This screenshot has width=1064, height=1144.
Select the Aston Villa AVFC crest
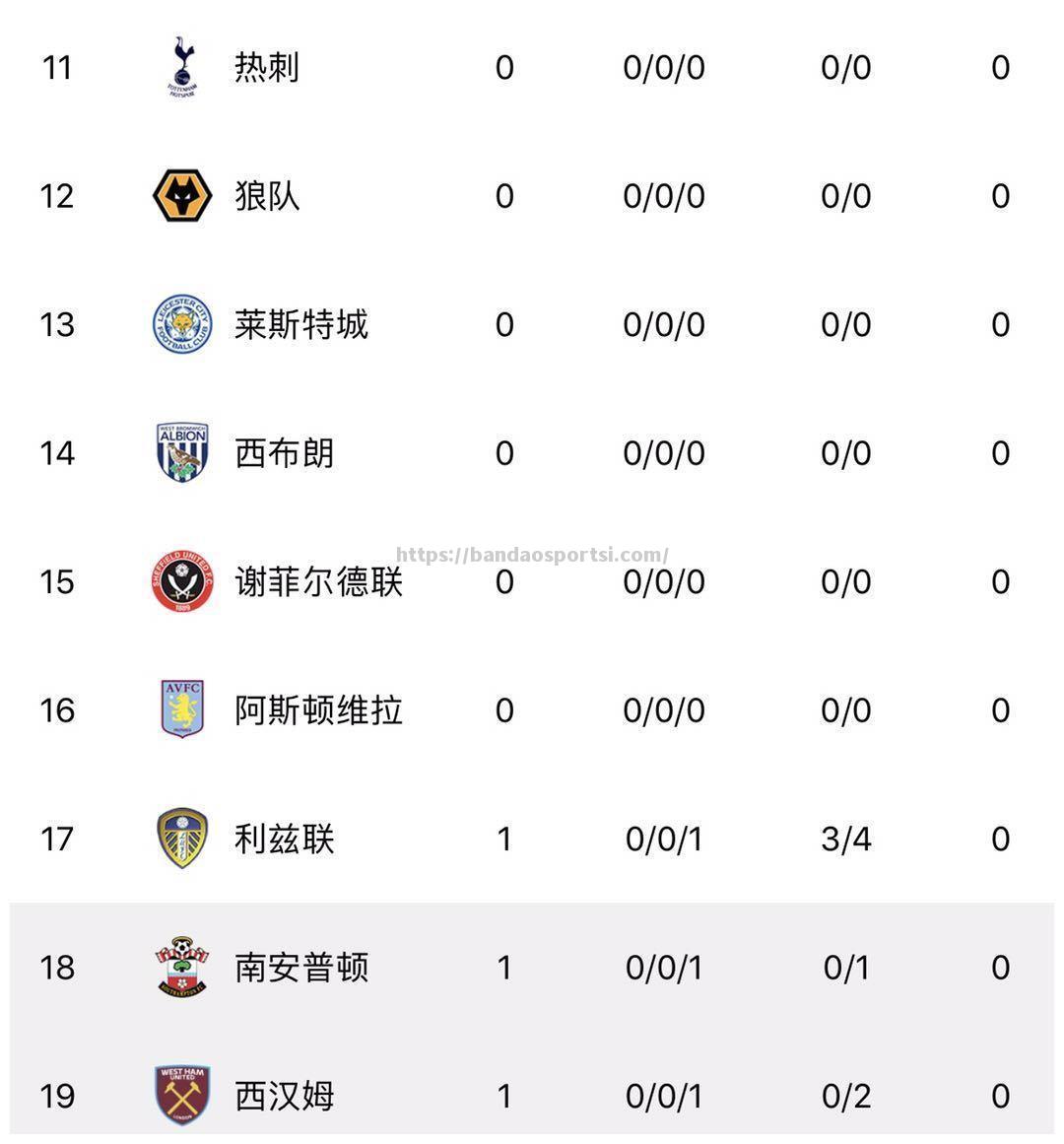pos(182,708)
